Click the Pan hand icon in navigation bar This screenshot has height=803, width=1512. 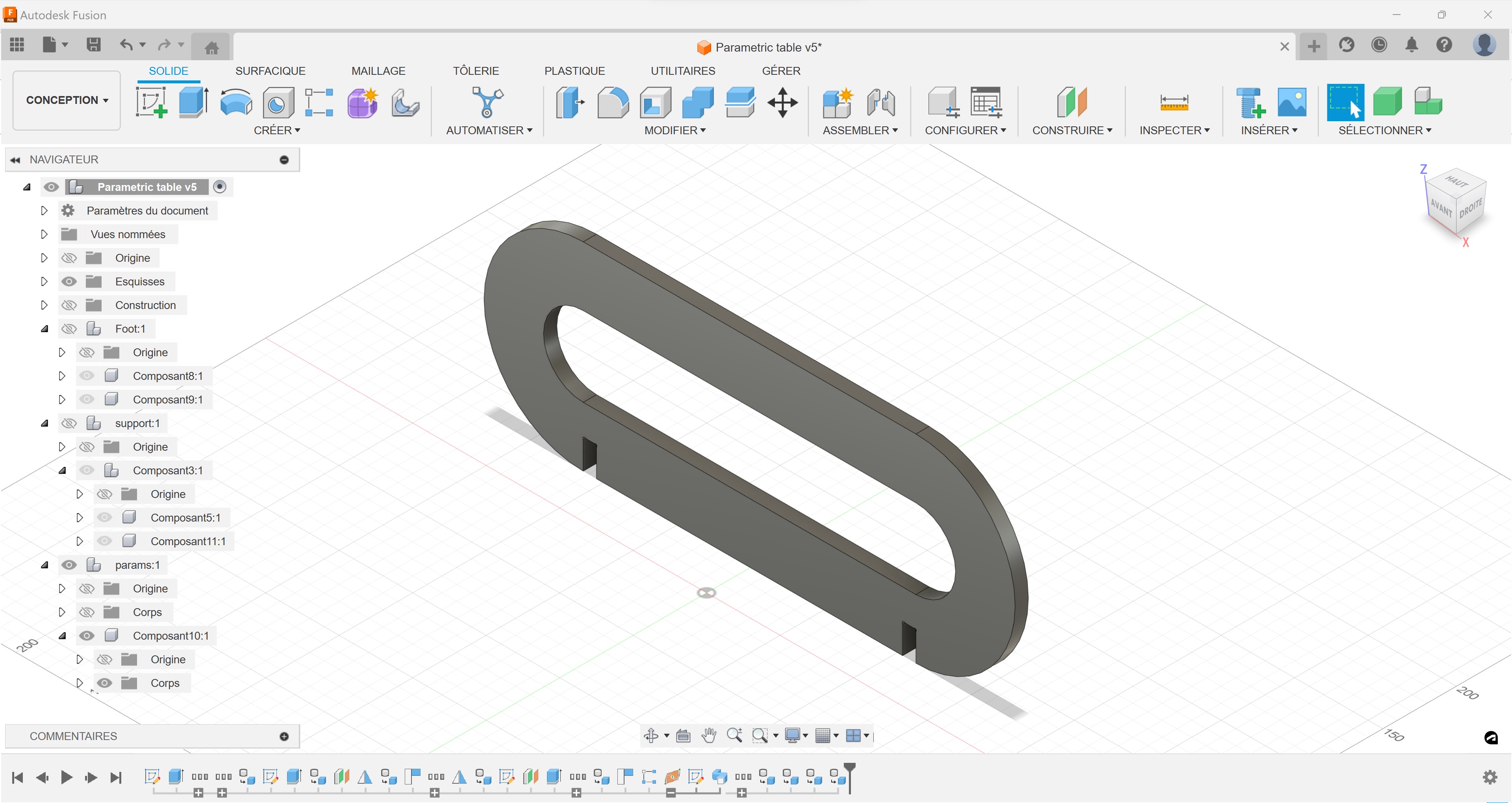coord(709,735)
